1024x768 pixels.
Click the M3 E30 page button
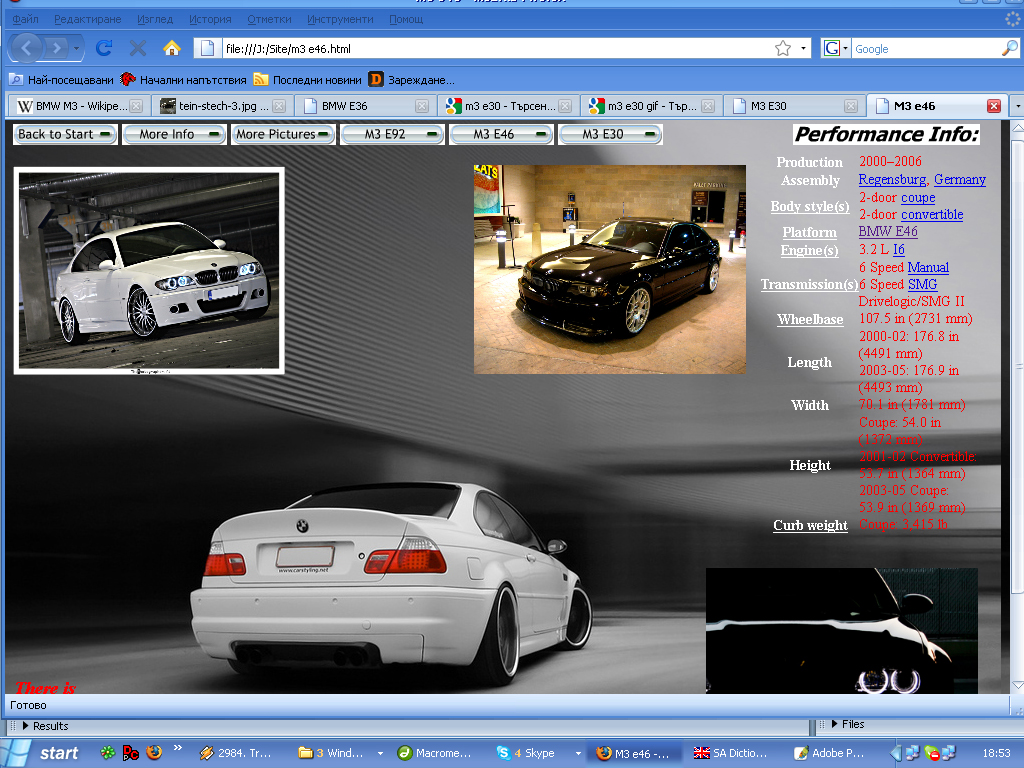coord(610,135)
